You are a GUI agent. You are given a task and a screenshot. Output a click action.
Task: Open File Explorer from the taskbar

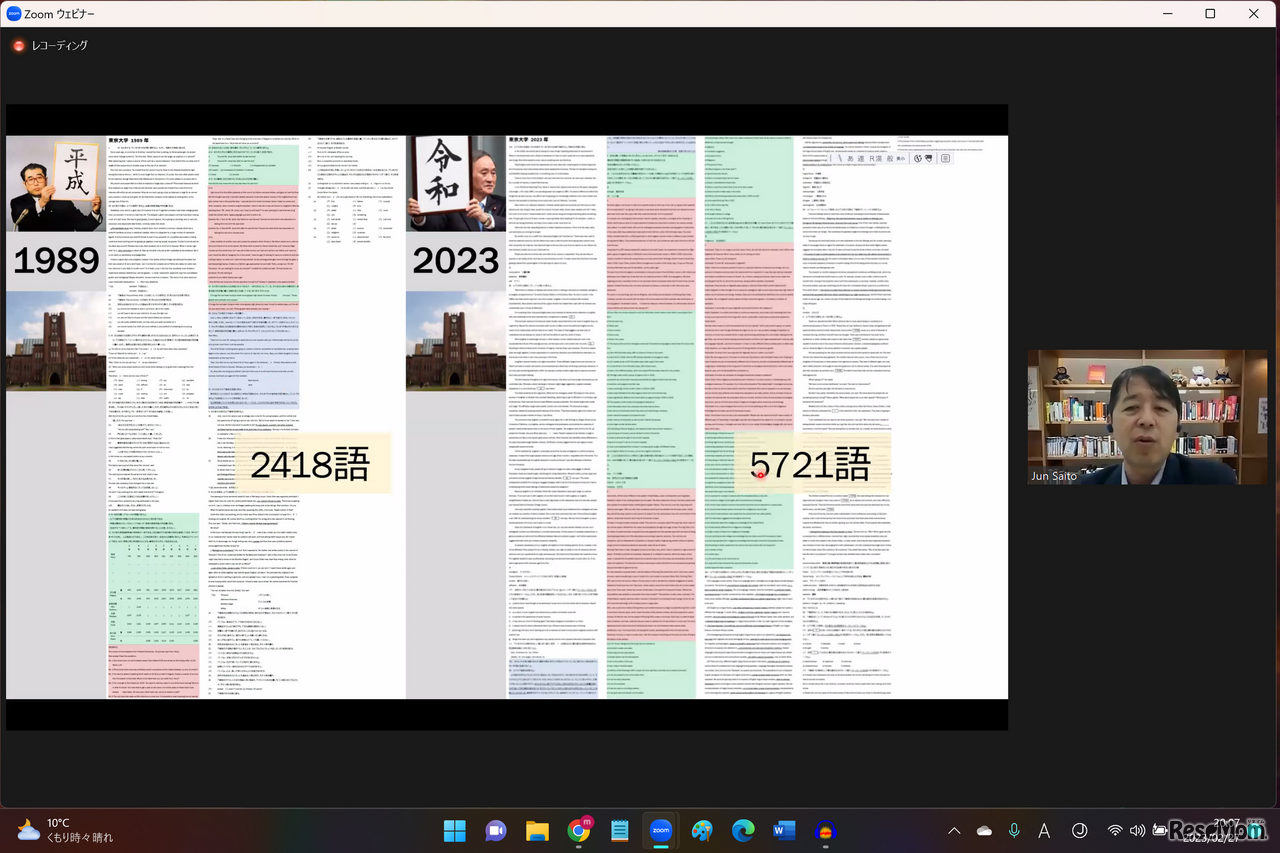[537, 830]
